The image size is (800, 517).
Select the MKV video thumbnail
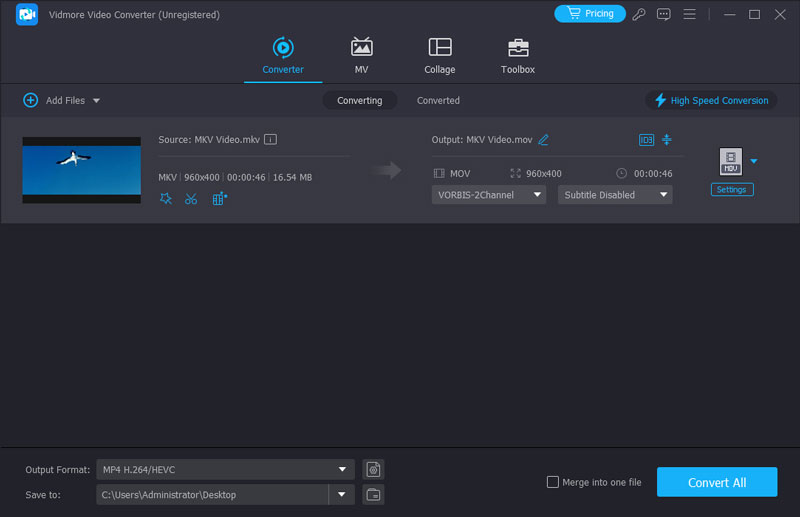point(81,170)
